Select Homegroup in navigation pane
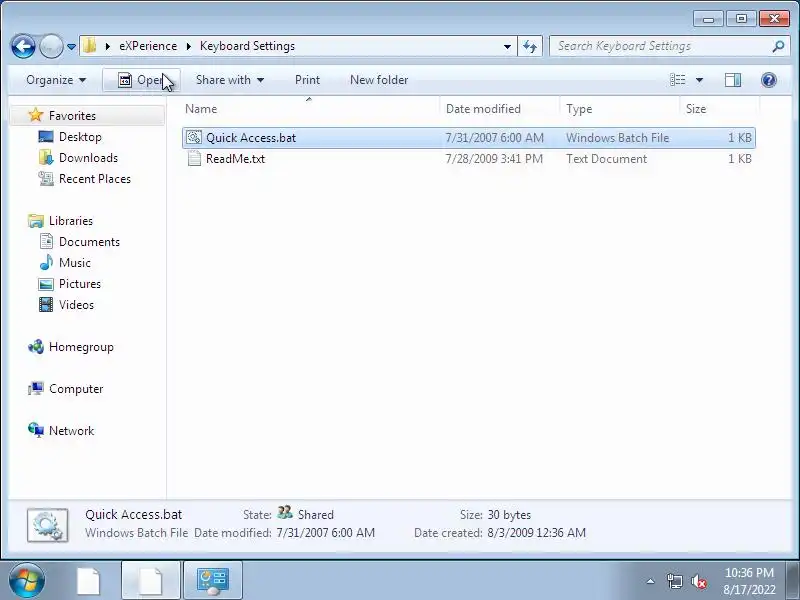 (x=81, y=347)
